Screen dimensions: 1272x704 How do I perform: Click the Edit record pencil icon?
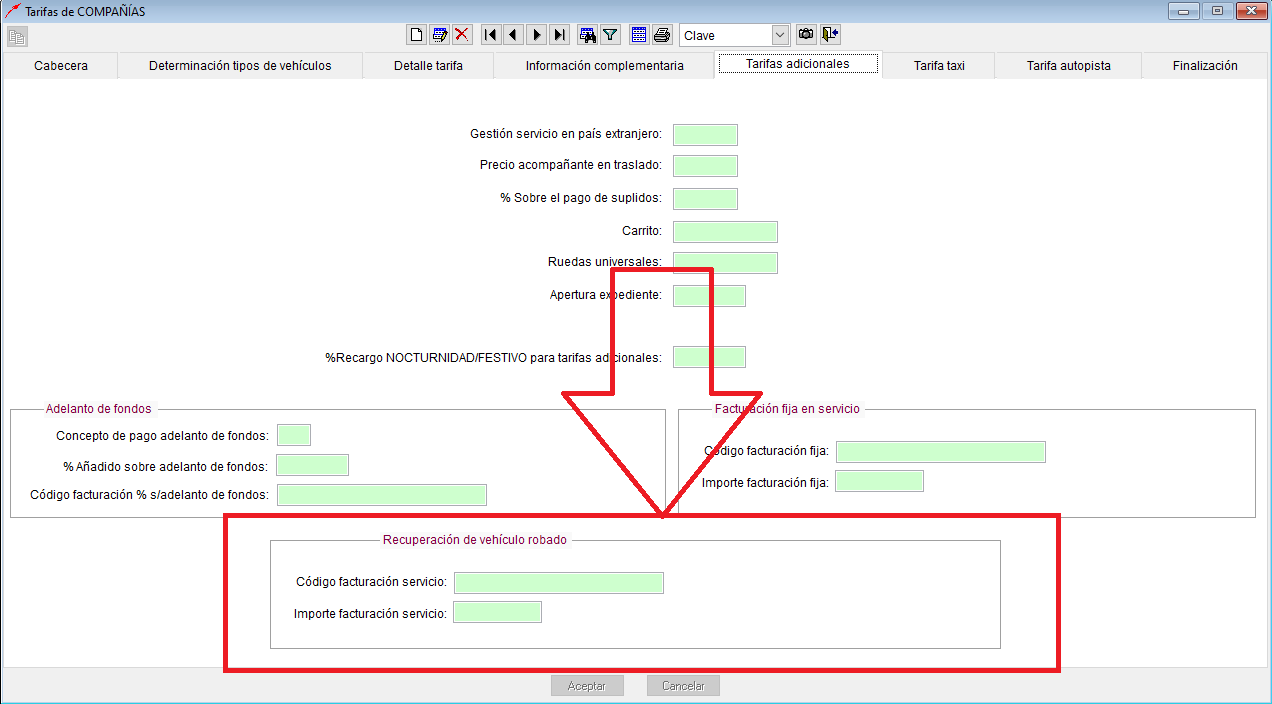[x=439, y=35]
